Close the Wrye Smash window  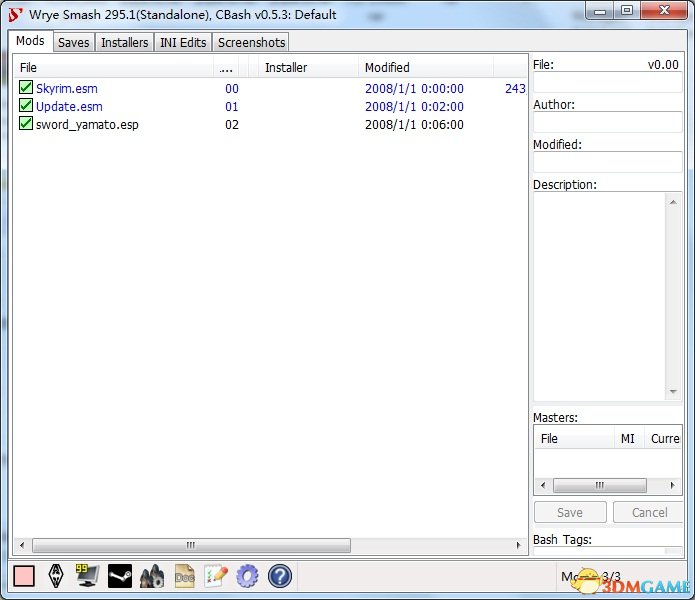point(664,11)
